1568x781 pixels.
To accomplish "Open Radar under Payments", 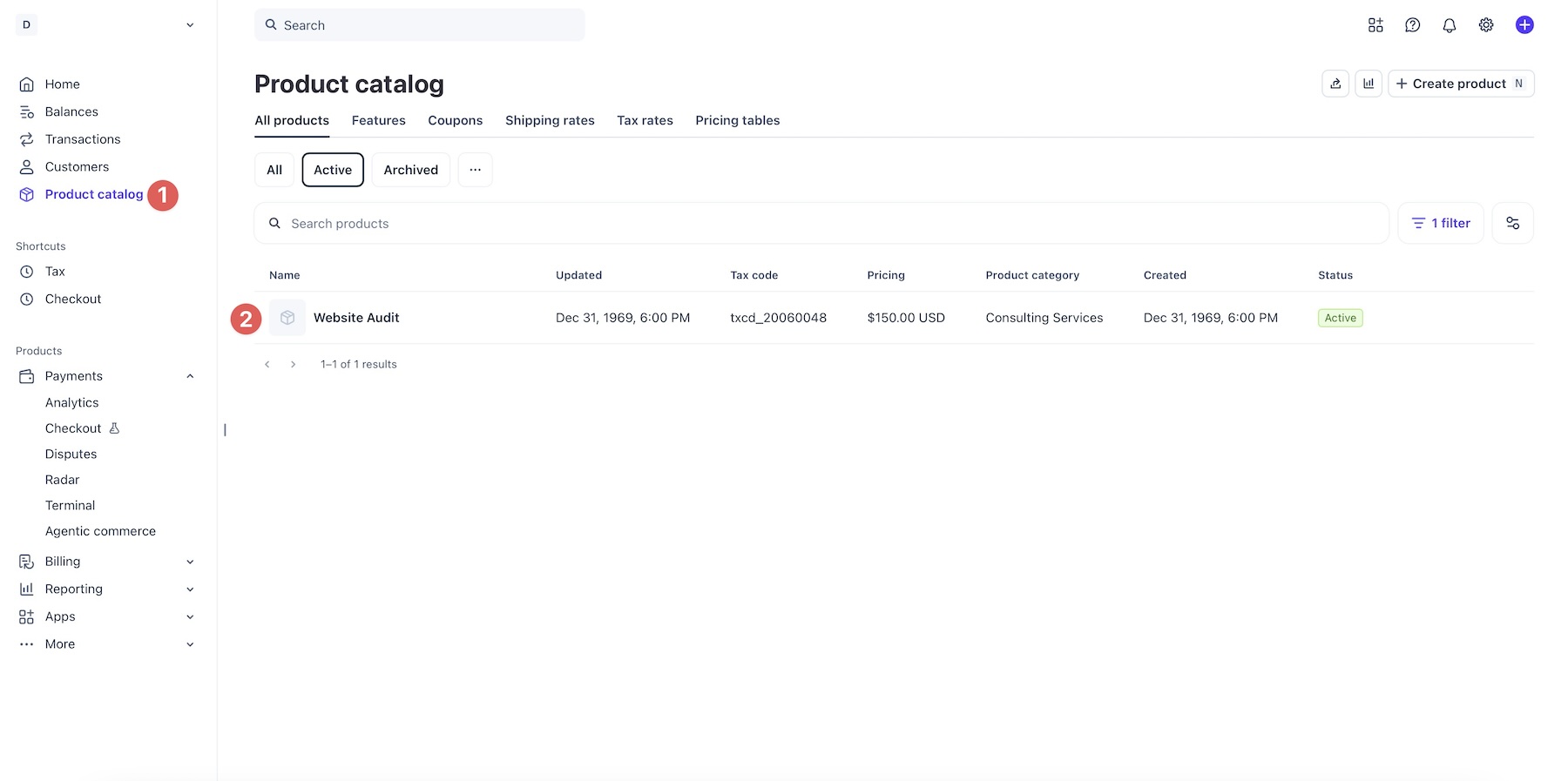I will (x=62, y=480).
